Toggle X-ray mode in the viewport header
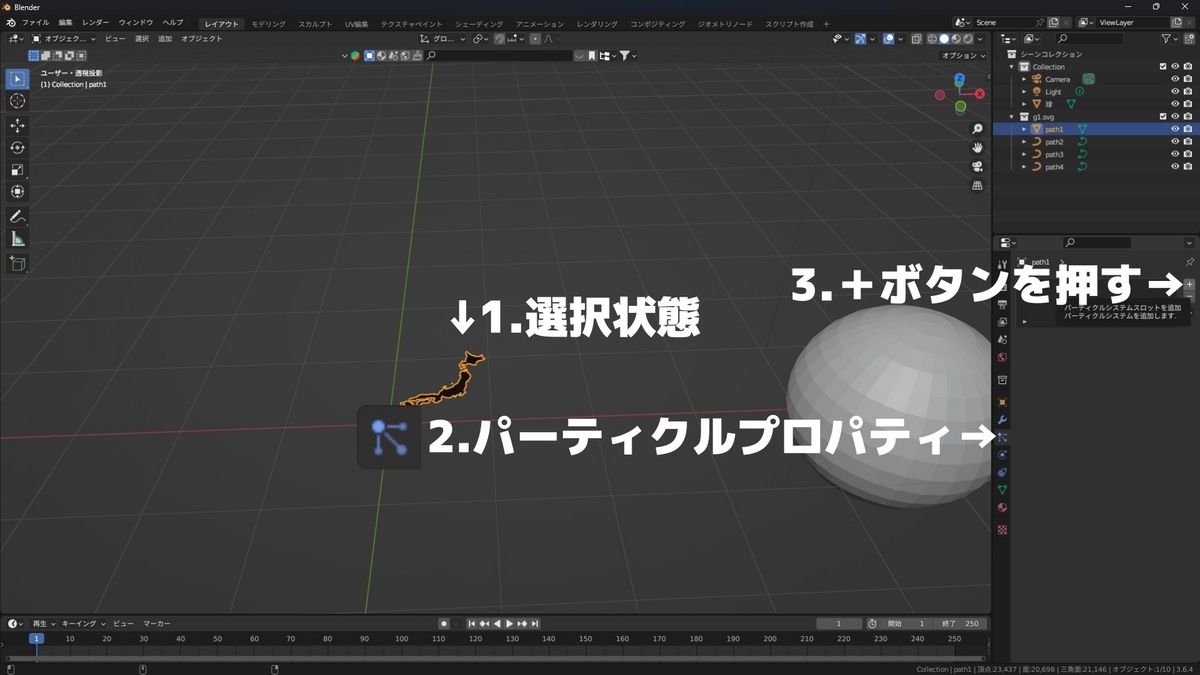 (916, 38)
